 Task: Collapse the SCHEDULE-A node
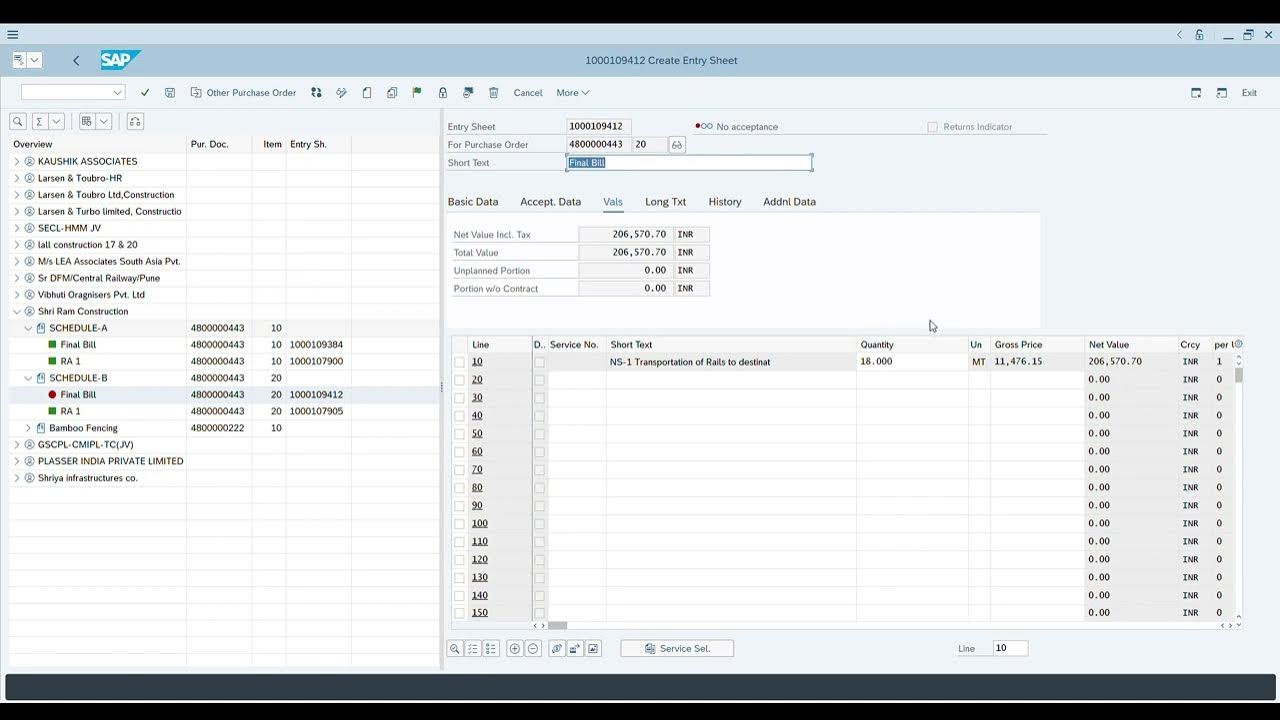(x=28, y=328)
